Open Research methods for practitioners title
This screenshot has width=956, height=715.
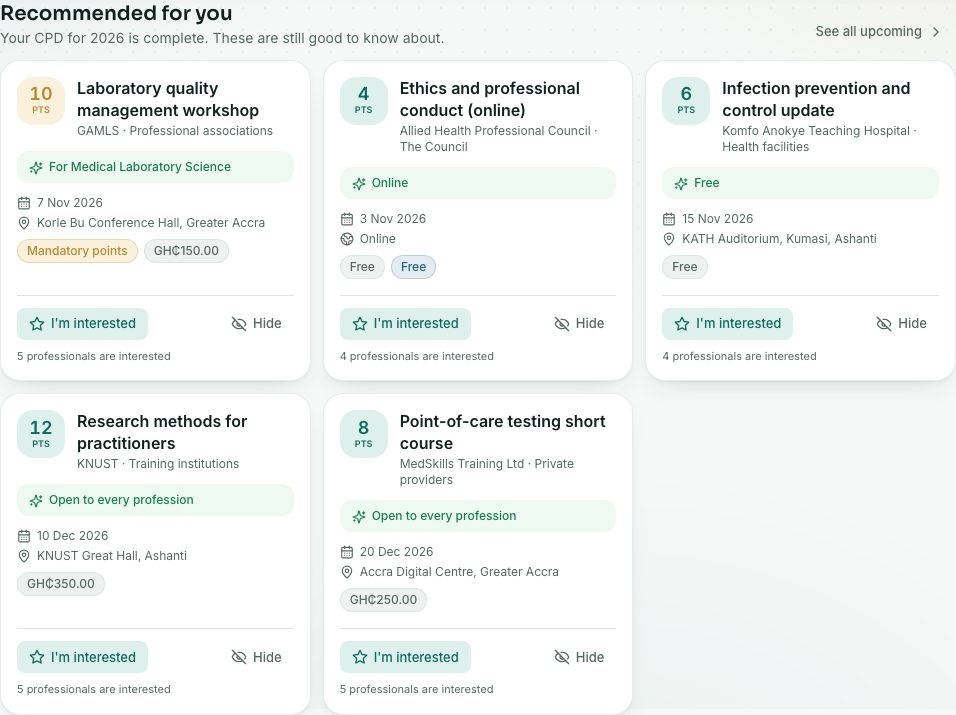[162, 432]
